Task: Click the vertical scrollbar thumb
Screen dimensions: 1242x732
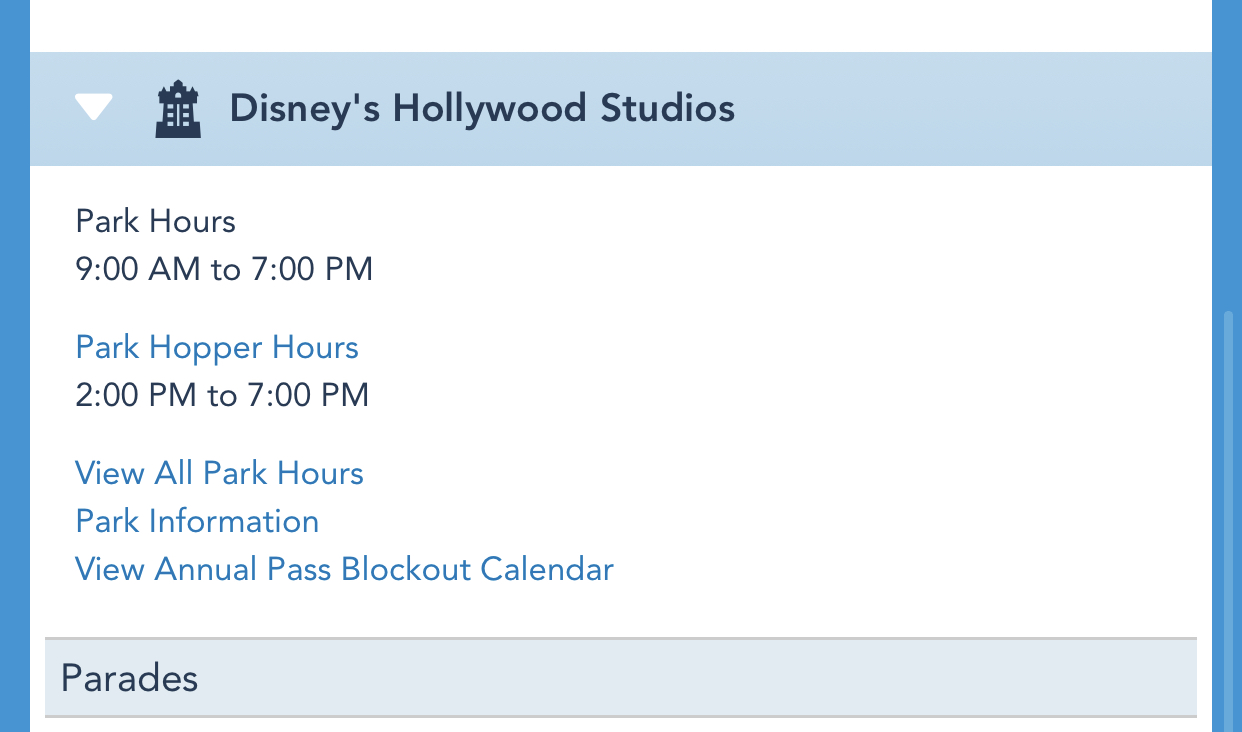Action: point(1229,520)
